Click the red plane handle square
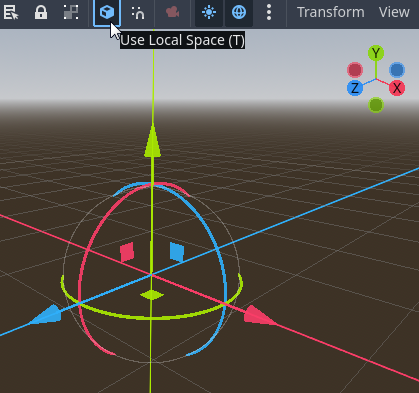The width and height of the screenshot is (419, 393). point(127,252)
